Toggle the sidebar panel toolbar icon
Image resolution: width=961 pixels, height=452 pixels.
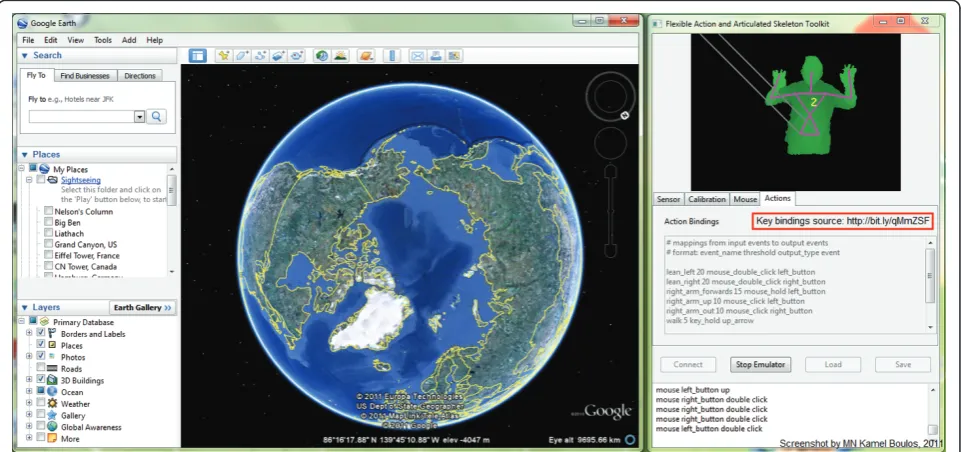click(x=197, y=56)
